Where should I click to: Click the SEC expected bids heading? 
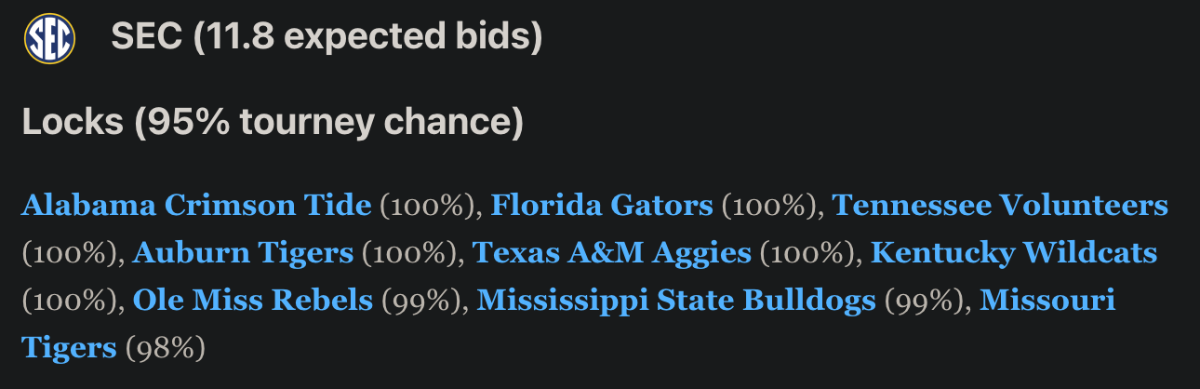click(327, 38)
